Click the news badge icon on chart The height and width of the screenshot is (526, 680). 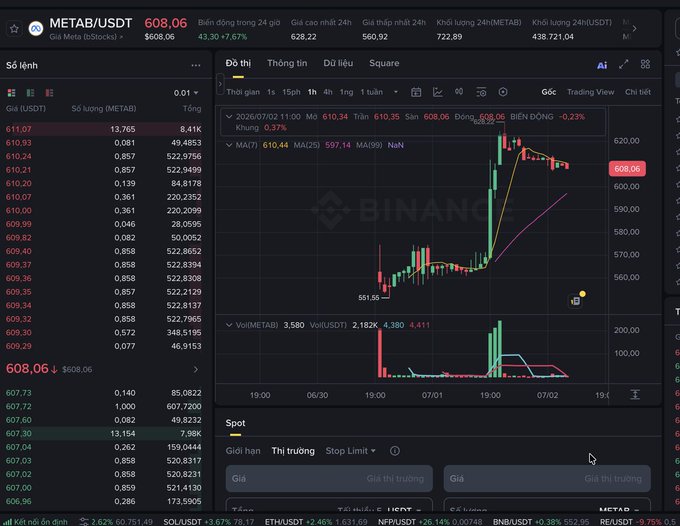575,301
